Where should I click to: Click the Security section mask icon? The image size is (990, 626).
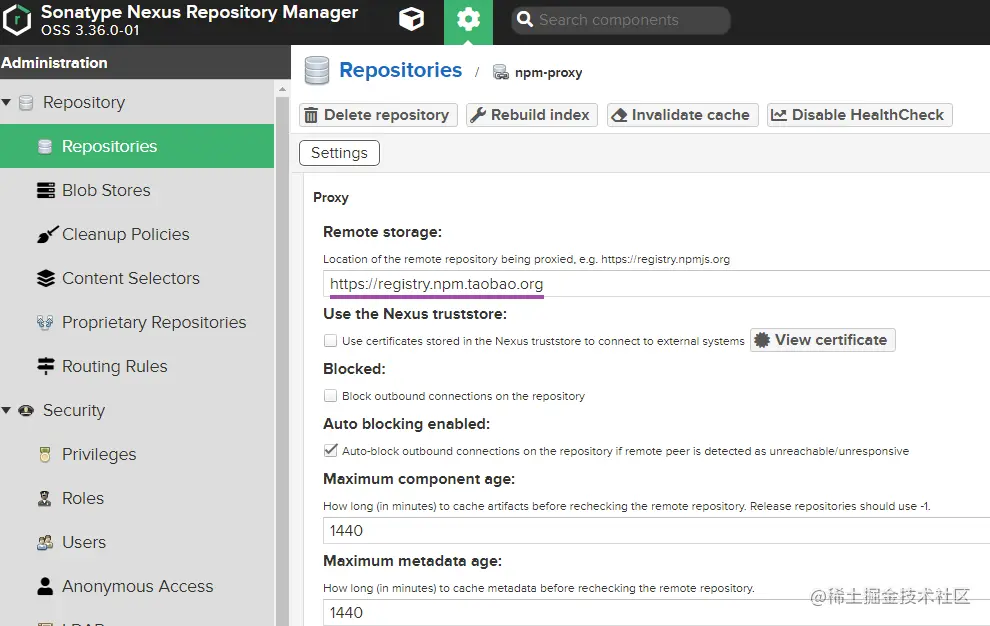click(x=26, y=410)
